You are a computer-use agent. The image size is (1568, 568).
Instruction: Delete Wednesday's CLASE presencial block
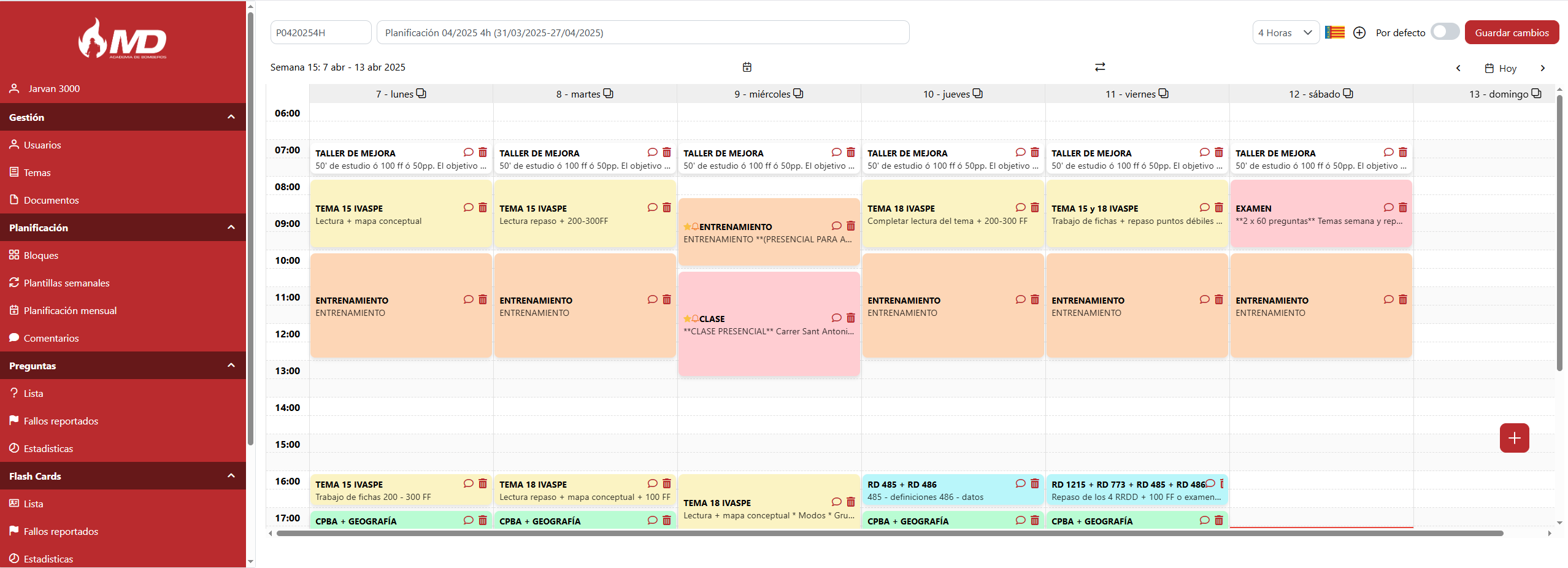pyautogui.click(x=851, y=318)
